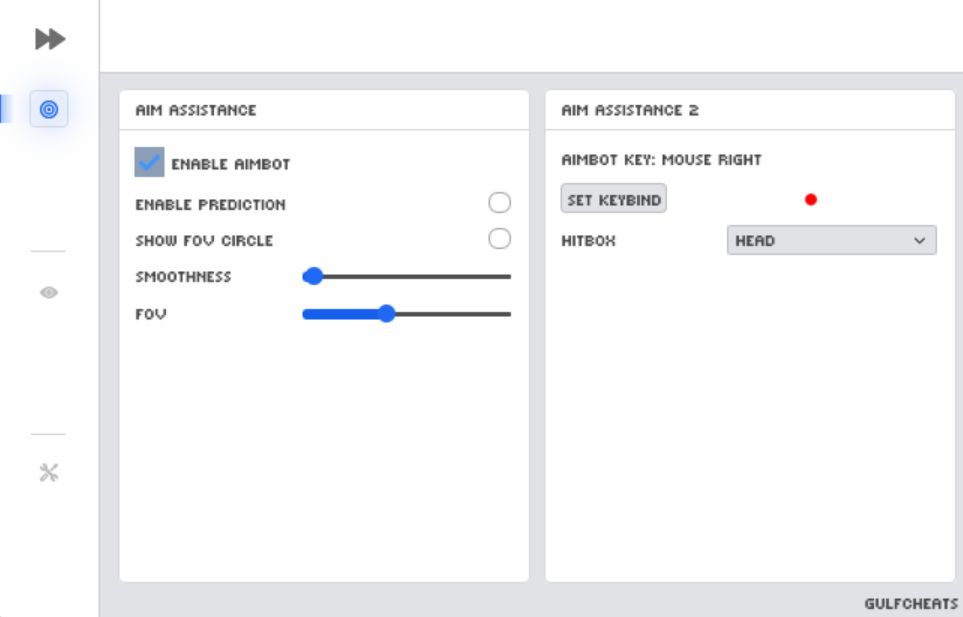Click the Smoothness slider handle

coord(313,277)
